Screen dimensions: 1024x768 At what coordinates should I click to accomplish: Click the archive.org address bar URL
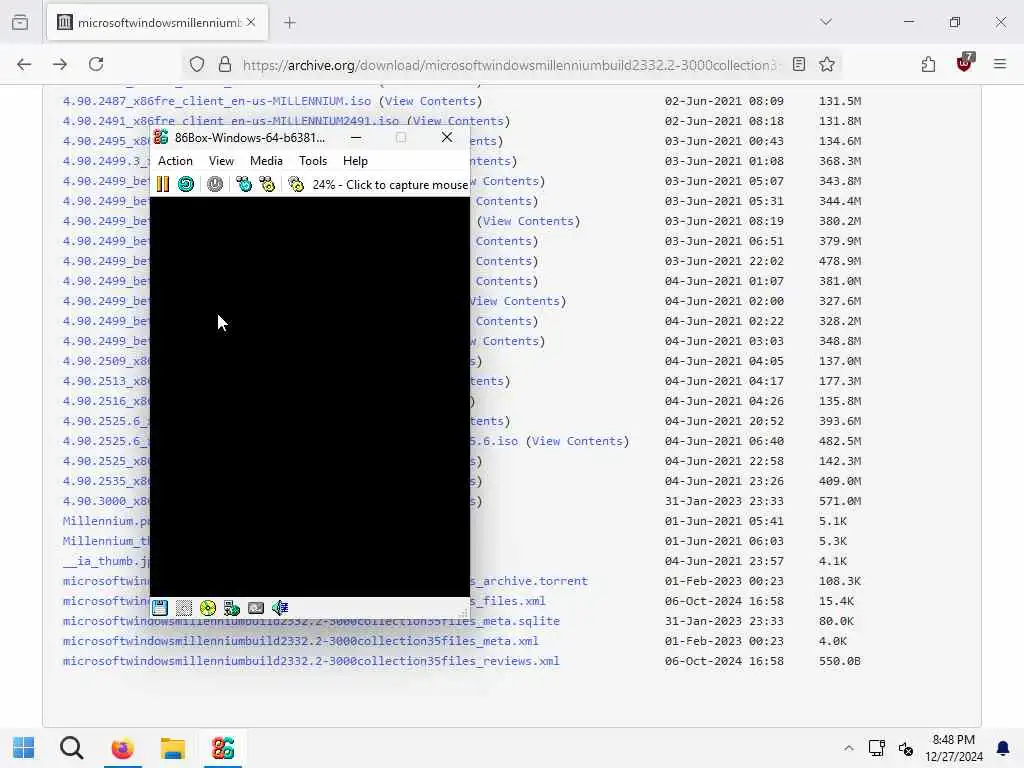tap(509, 65)
